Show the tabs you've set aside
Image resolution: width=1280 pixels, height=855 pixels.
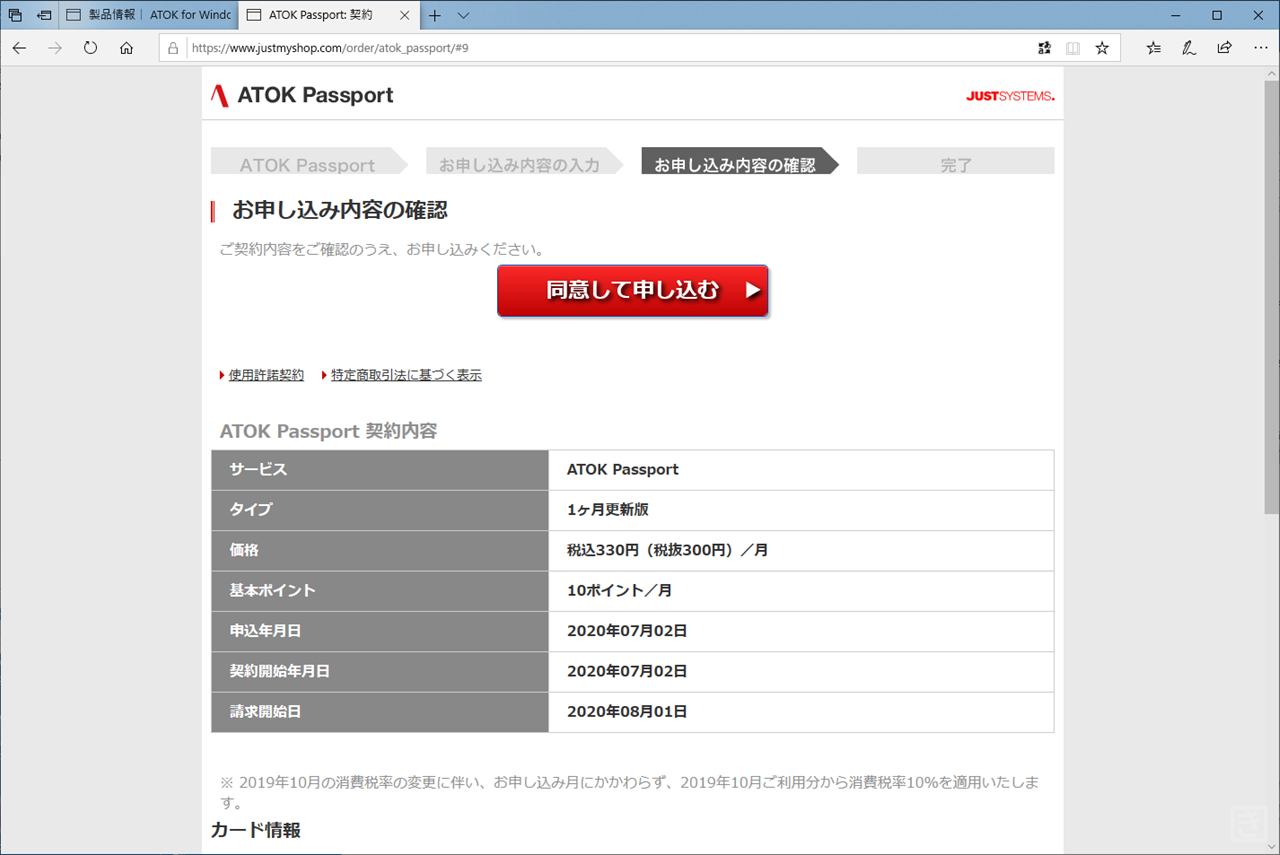15,15
